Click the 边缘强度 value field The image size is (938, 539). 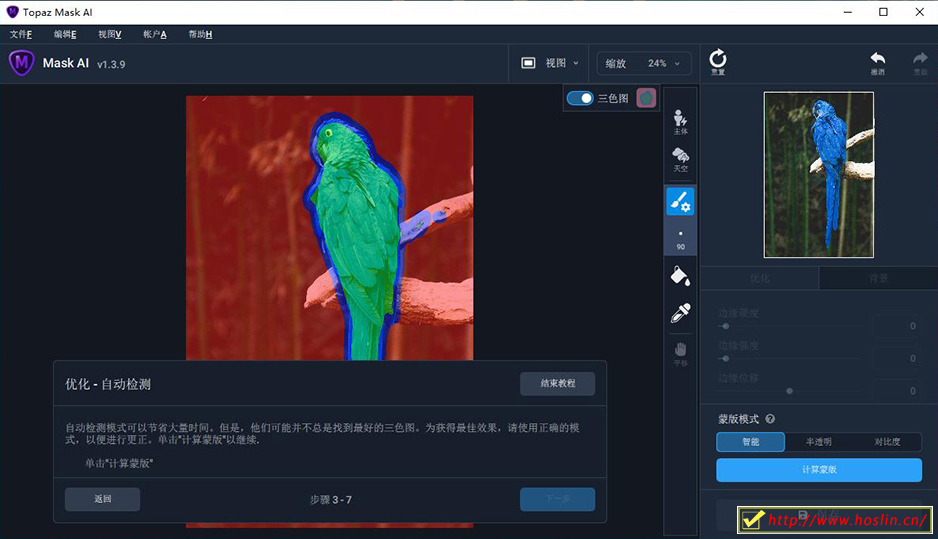(x=897, y=358)
